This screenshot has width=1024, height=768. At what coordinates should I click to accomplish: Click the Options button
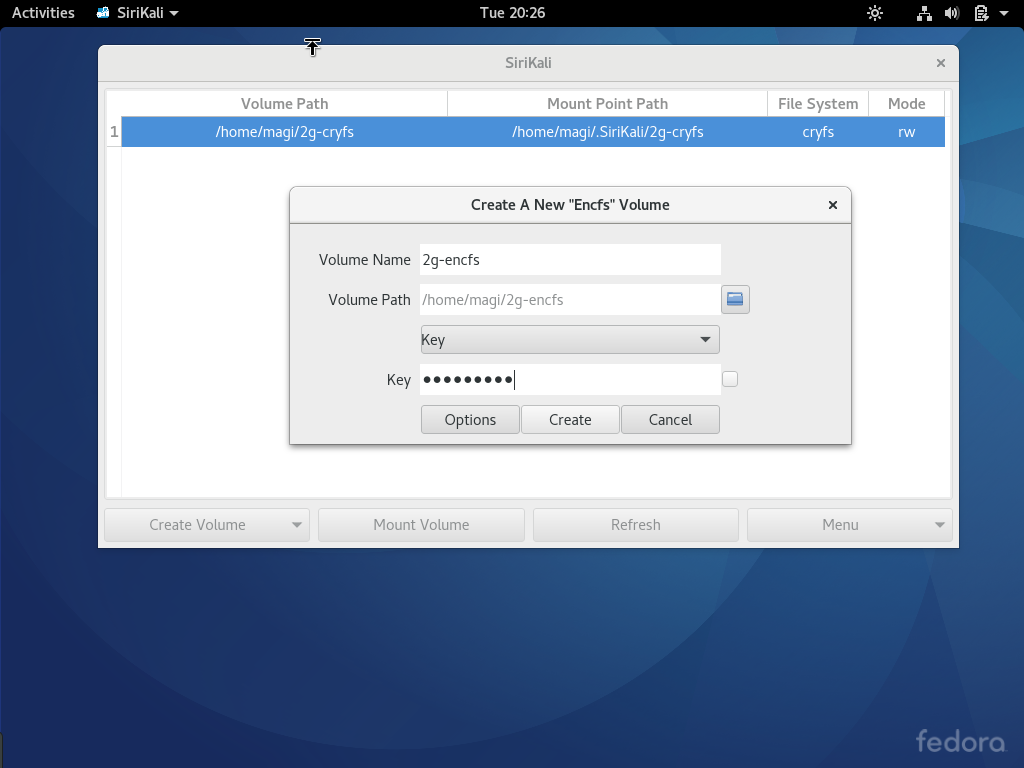(470, 419)
